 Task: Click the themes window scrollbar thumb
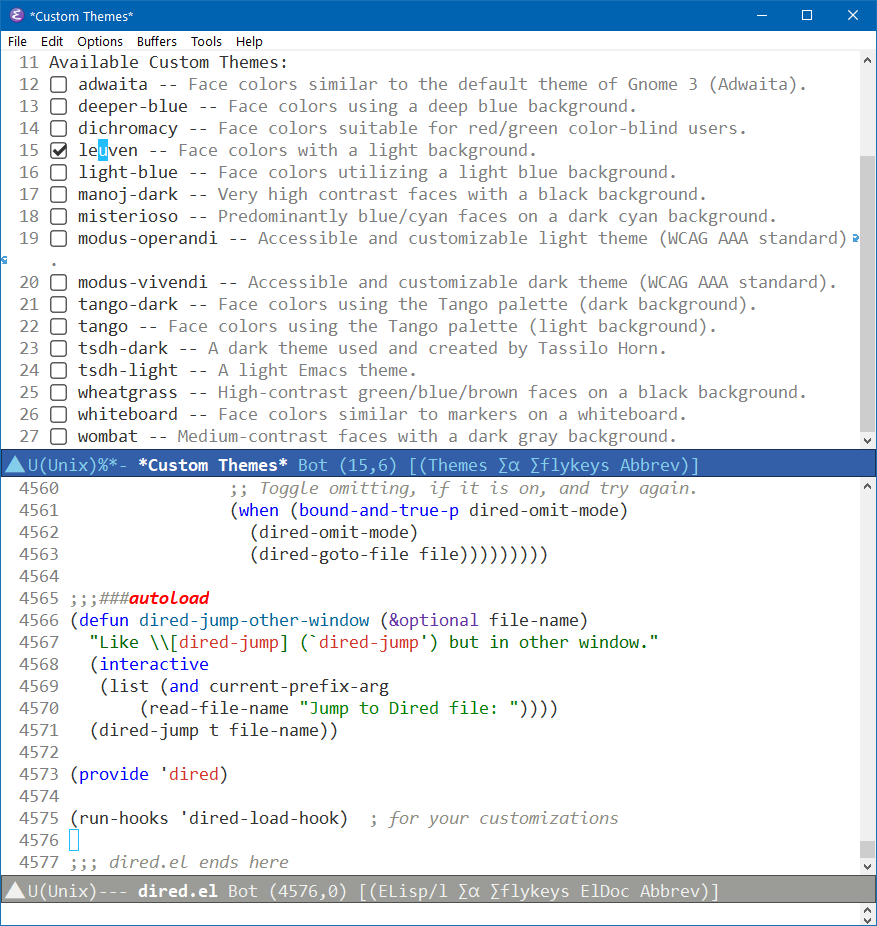pyautogui.click(x=867, y=294)
